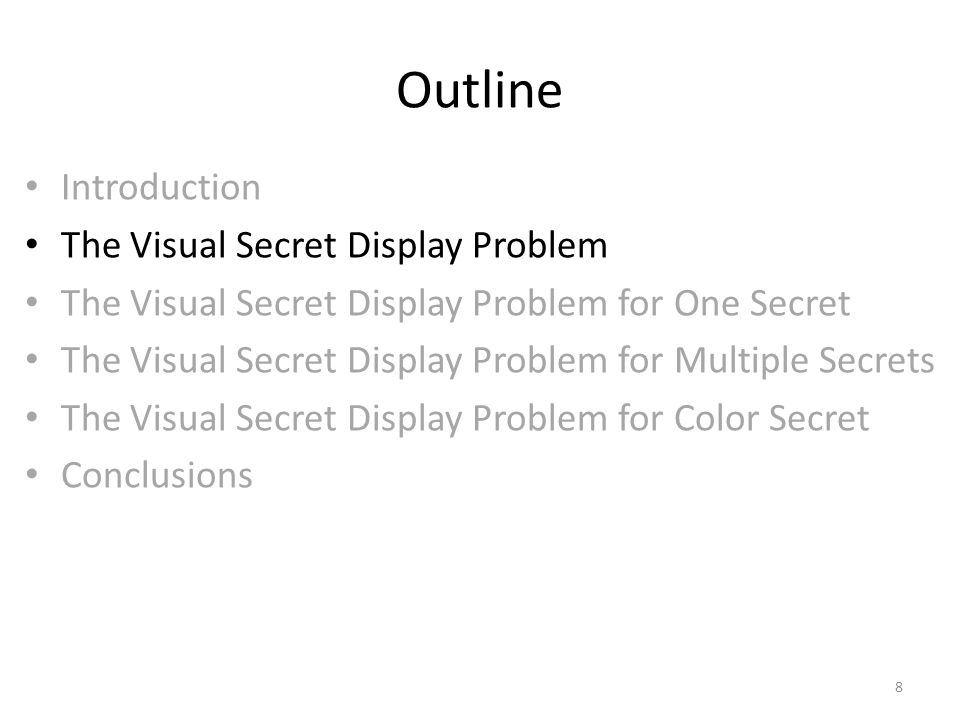Click the "Conclusions" outline item

pyautogui.click(x=157, y=475)
